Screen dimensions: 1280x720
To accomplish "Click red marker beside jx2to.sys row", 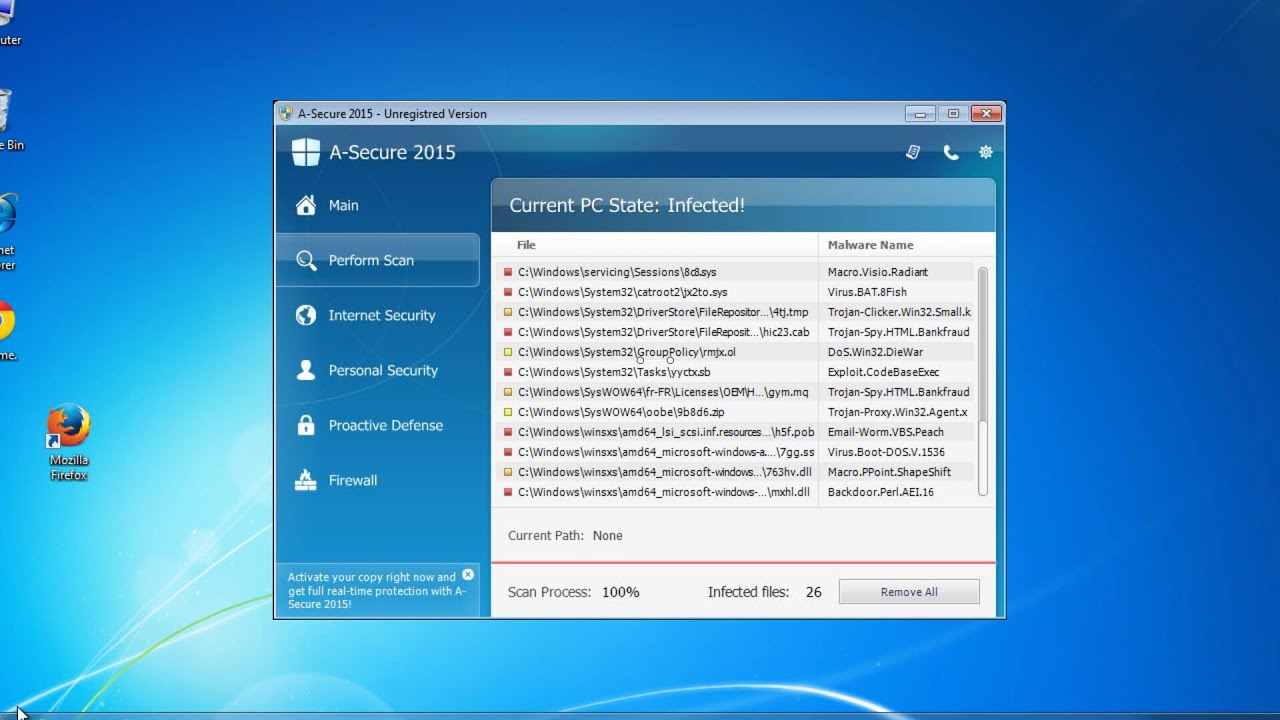I will tap(508, 292).
